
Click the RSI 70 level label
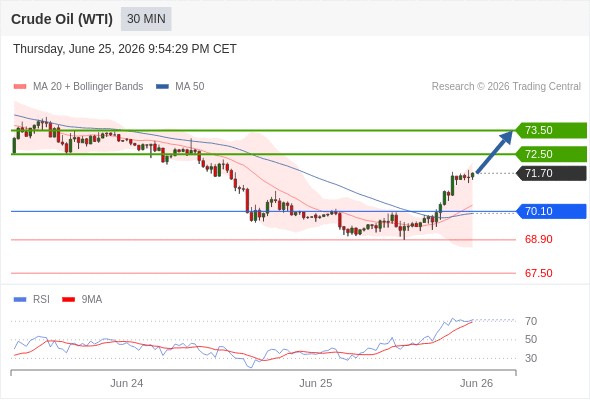tap(531, 321)
